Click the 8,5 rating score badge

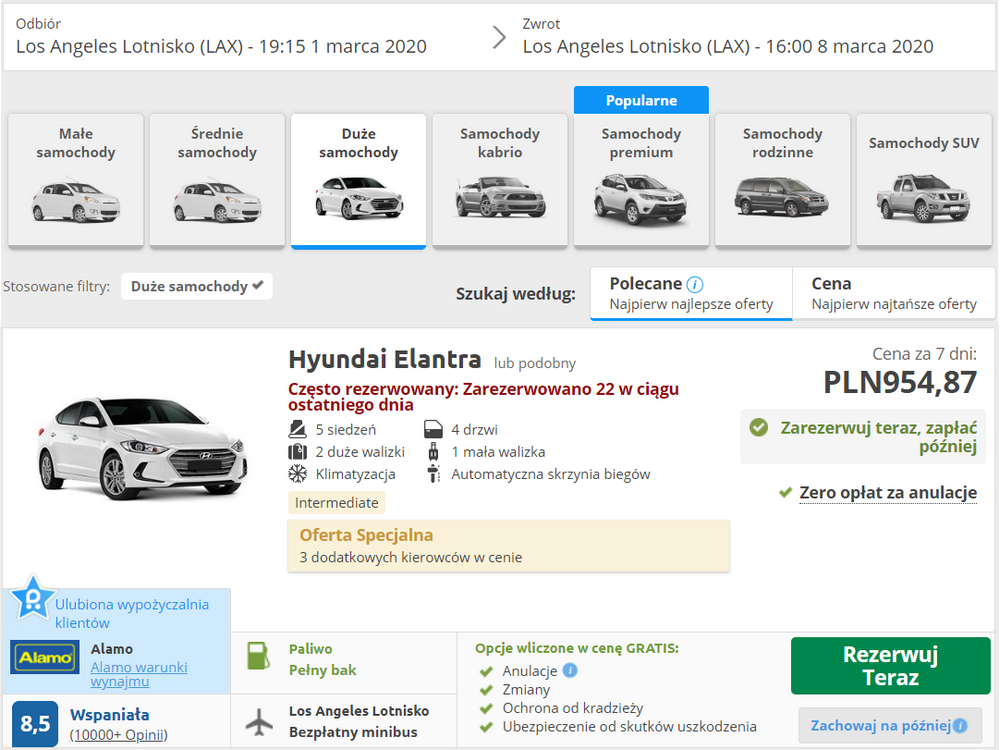click(x=35, y=724)
